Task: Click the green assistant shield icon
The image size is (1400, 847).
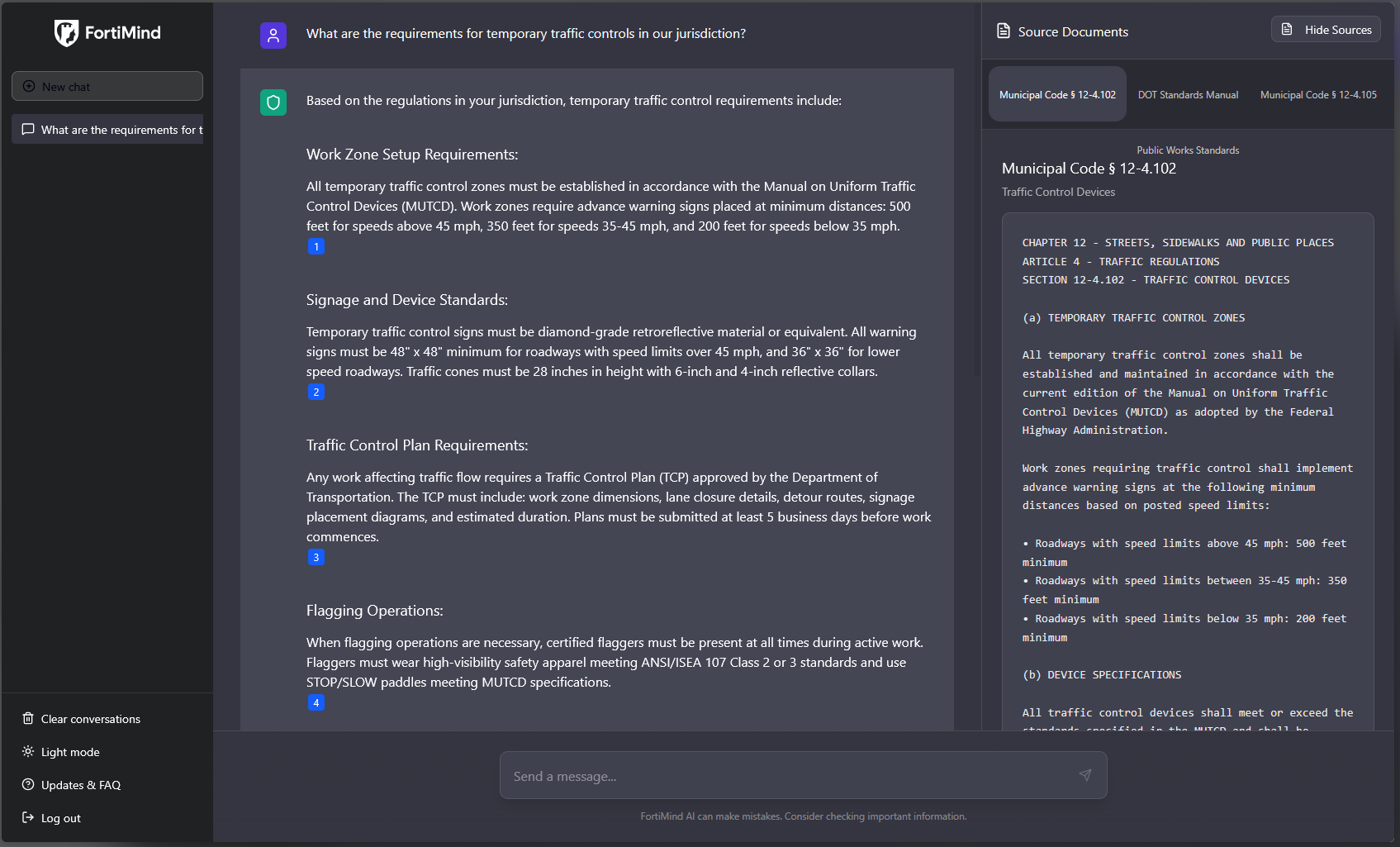Action: (x=273, y=102)
